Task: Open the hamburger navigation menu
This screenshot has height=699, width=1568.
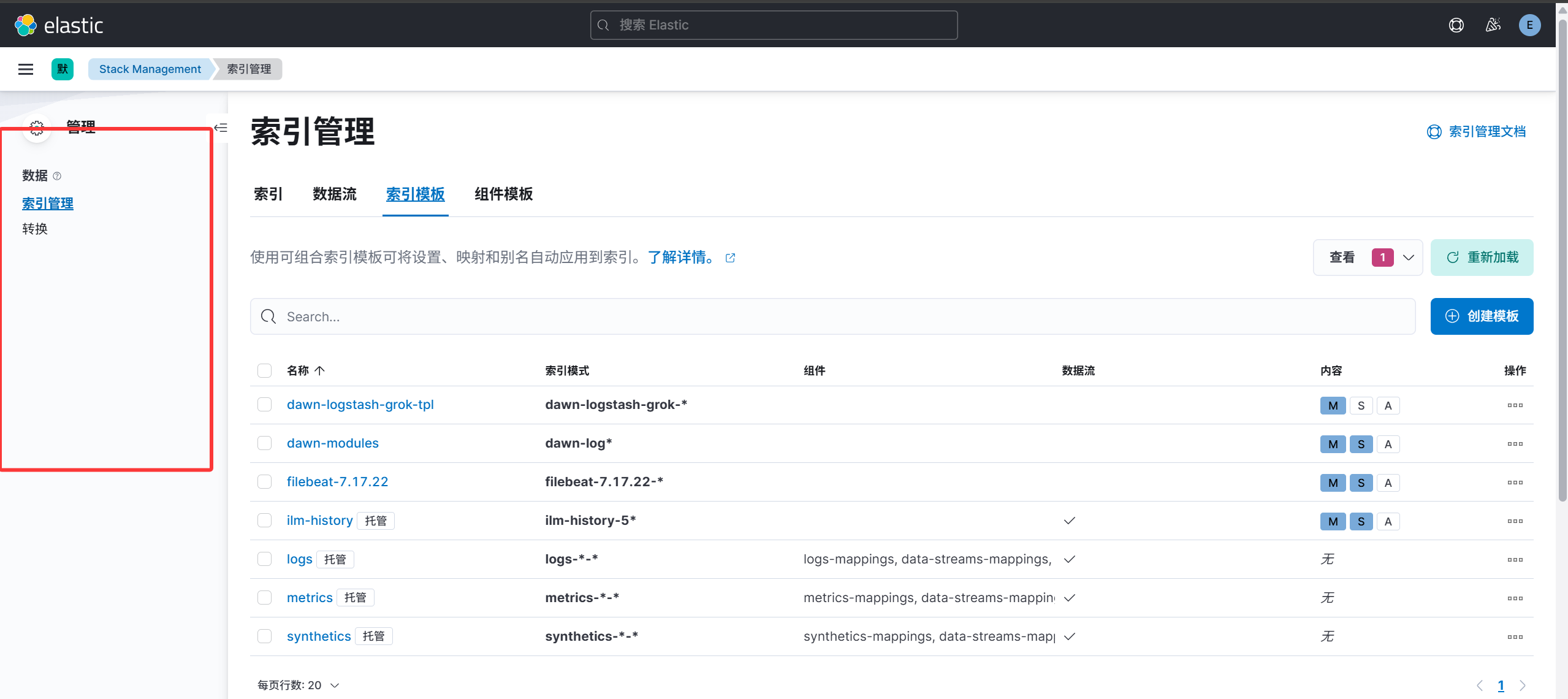Action: (26, 69)
